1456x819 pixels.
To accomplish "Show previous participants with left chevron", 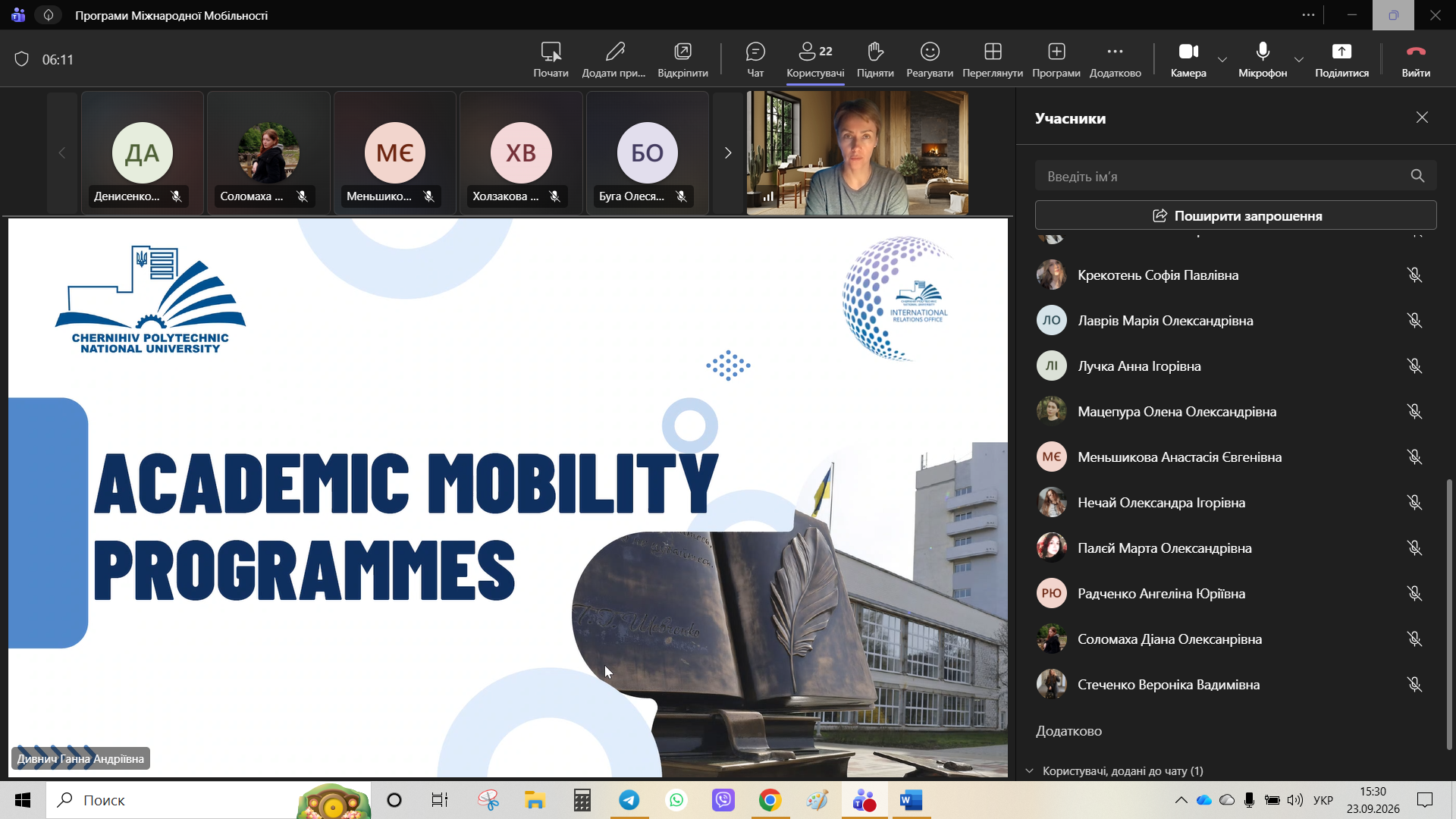I will (62, 153).
